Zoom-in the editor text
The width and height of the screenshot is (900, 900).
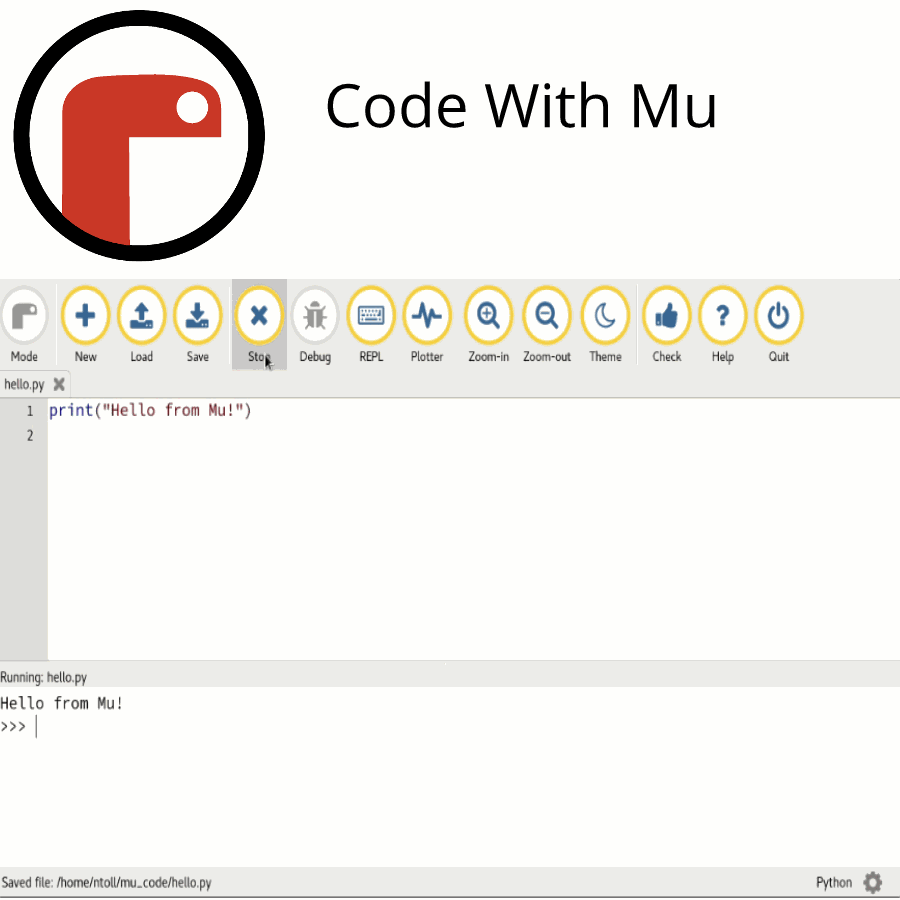click(488, 317)
